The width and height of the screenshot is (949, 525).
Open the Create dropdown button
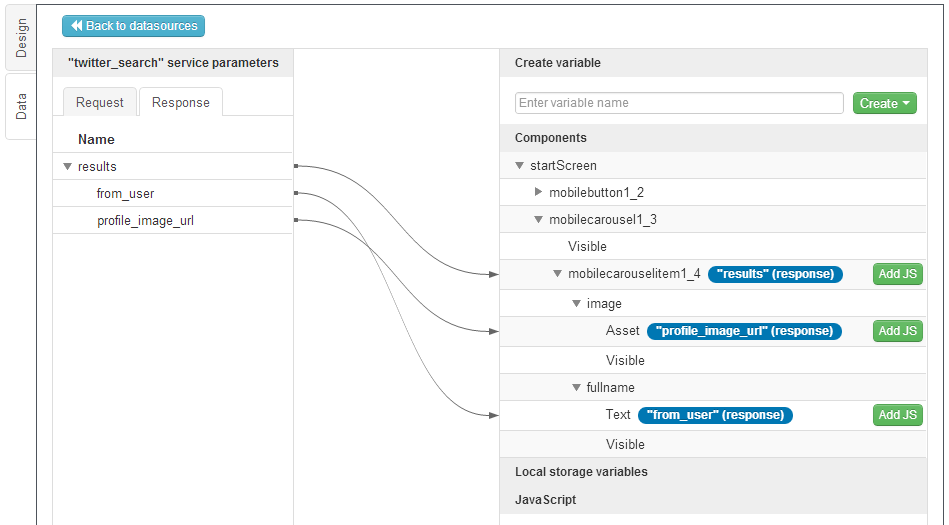point(884,103)
